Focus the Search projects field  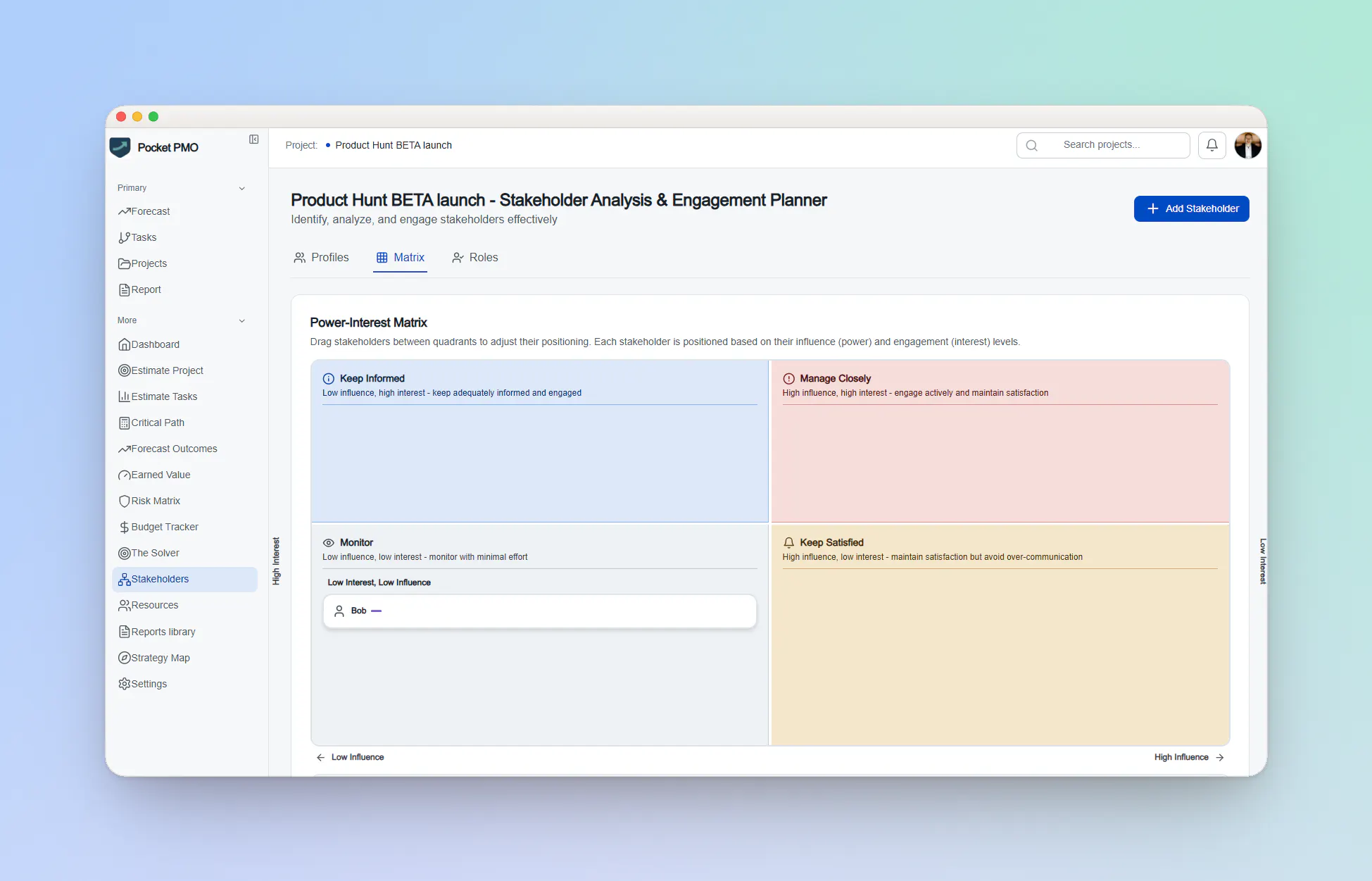pyautogui.click(x=1103, y=145)
